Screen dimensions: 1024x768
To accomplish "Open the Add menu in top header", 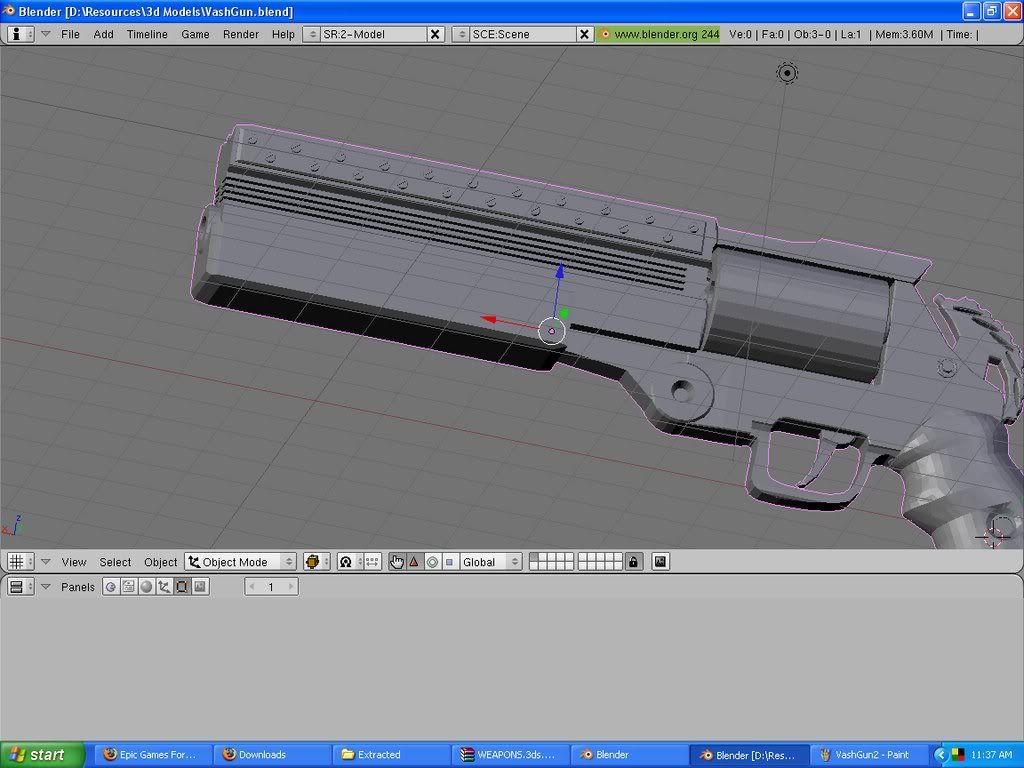I will tap(103, 34).
